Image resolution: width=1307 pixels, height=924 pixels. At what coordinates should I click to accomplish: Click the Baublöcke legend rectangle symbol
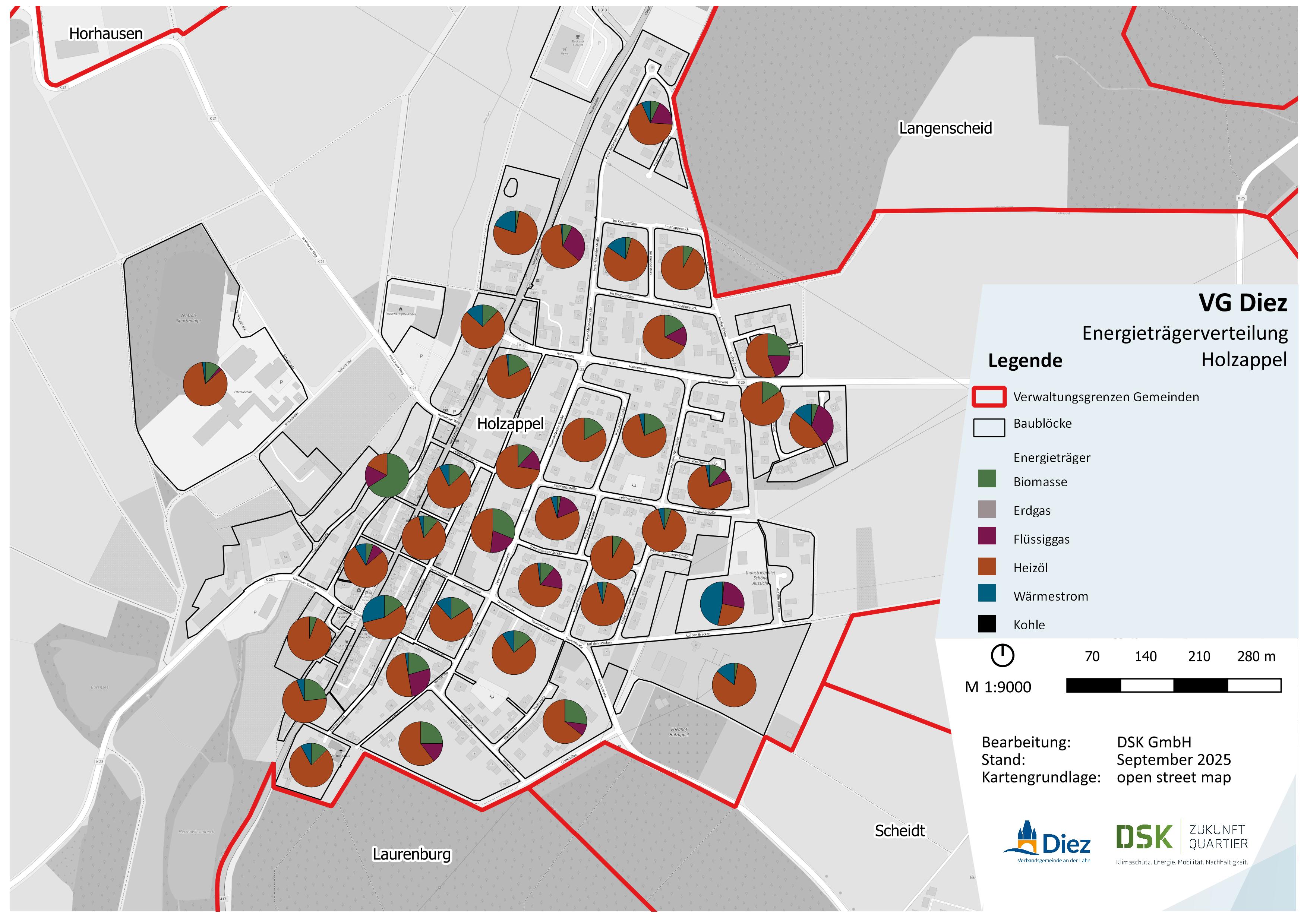989,427
